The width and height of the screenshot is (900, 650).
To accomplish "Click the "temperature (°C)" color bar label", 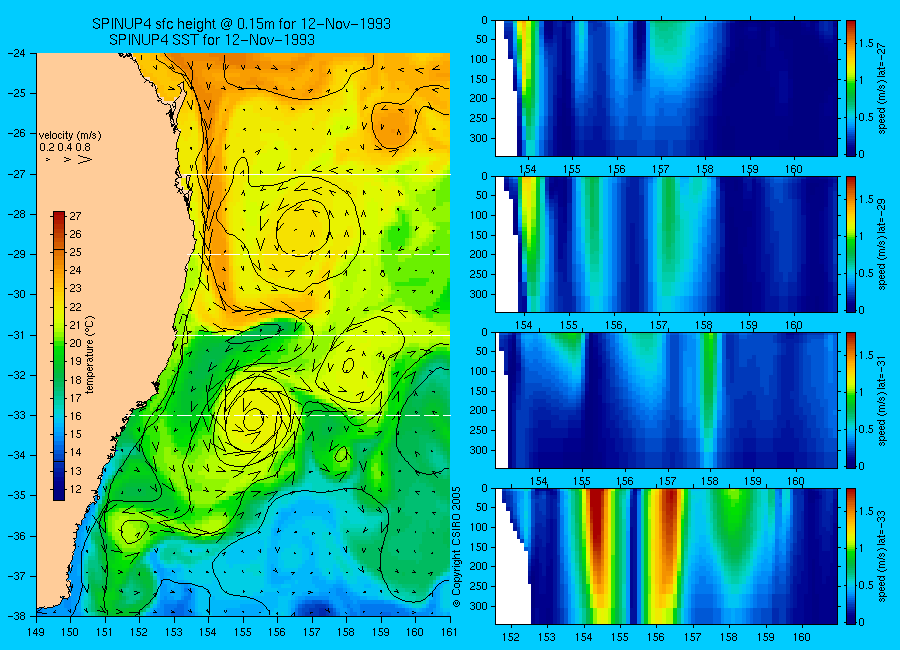I will coord(90,355).
